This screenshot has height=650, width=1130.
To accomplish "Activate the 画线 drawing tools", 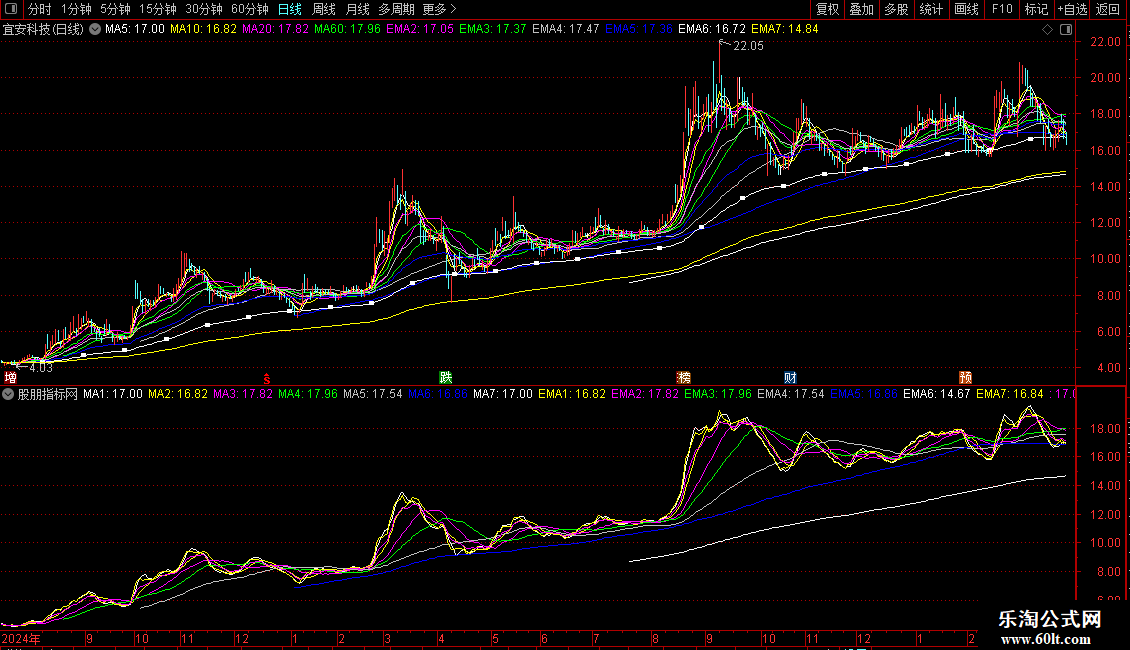I will click(966, 9).
